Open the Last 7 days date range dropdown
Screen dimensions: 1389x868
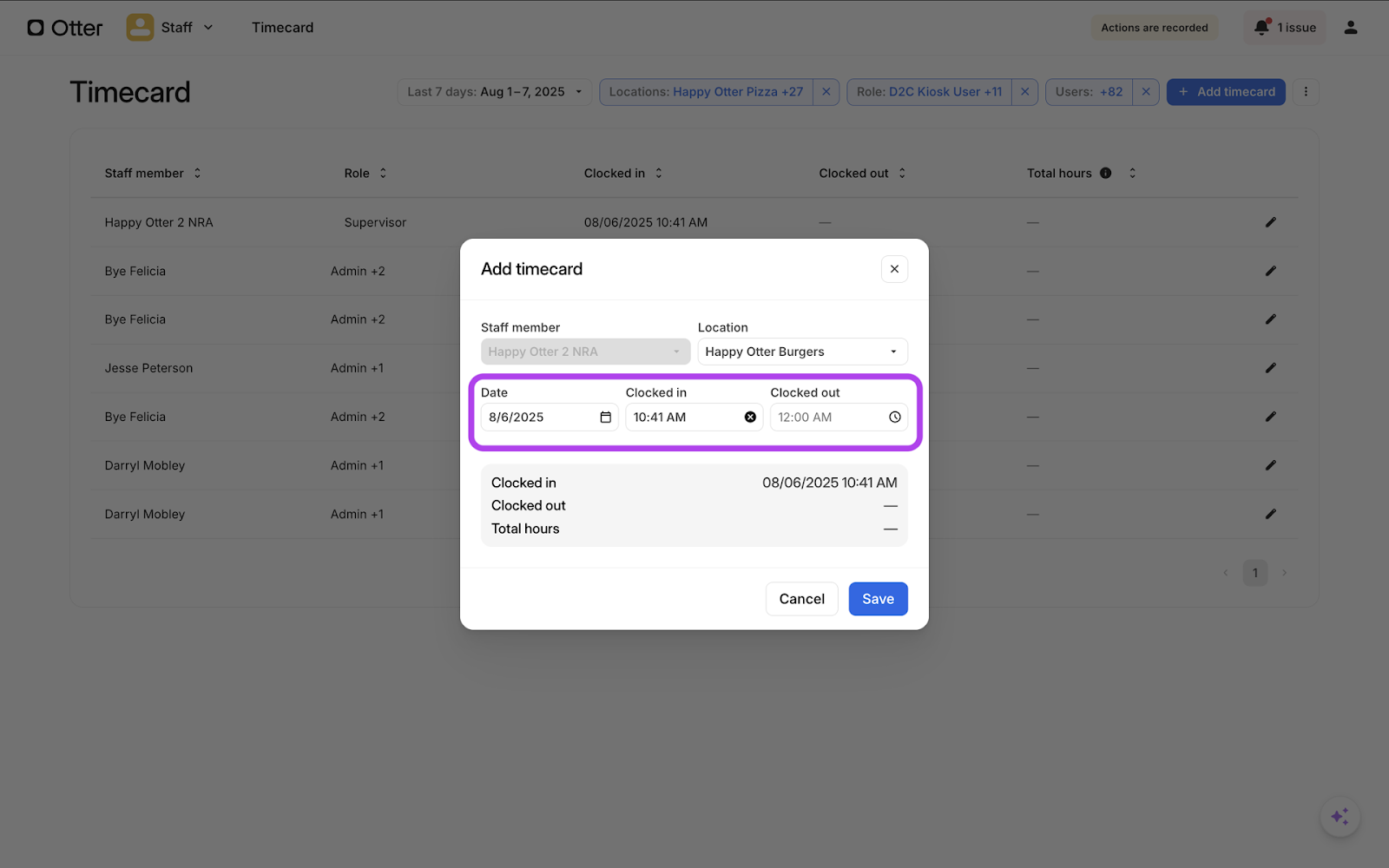click(494, 92)
